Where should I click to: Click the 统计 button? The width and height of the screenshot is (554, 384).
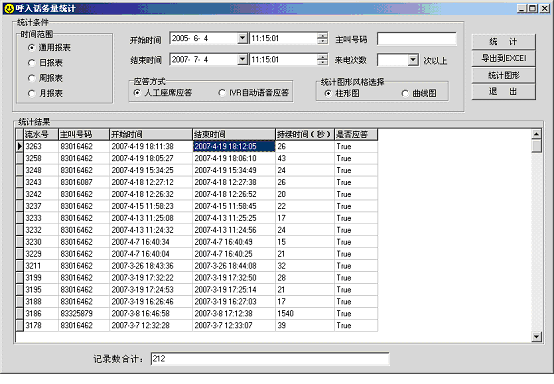coord(503,42)
